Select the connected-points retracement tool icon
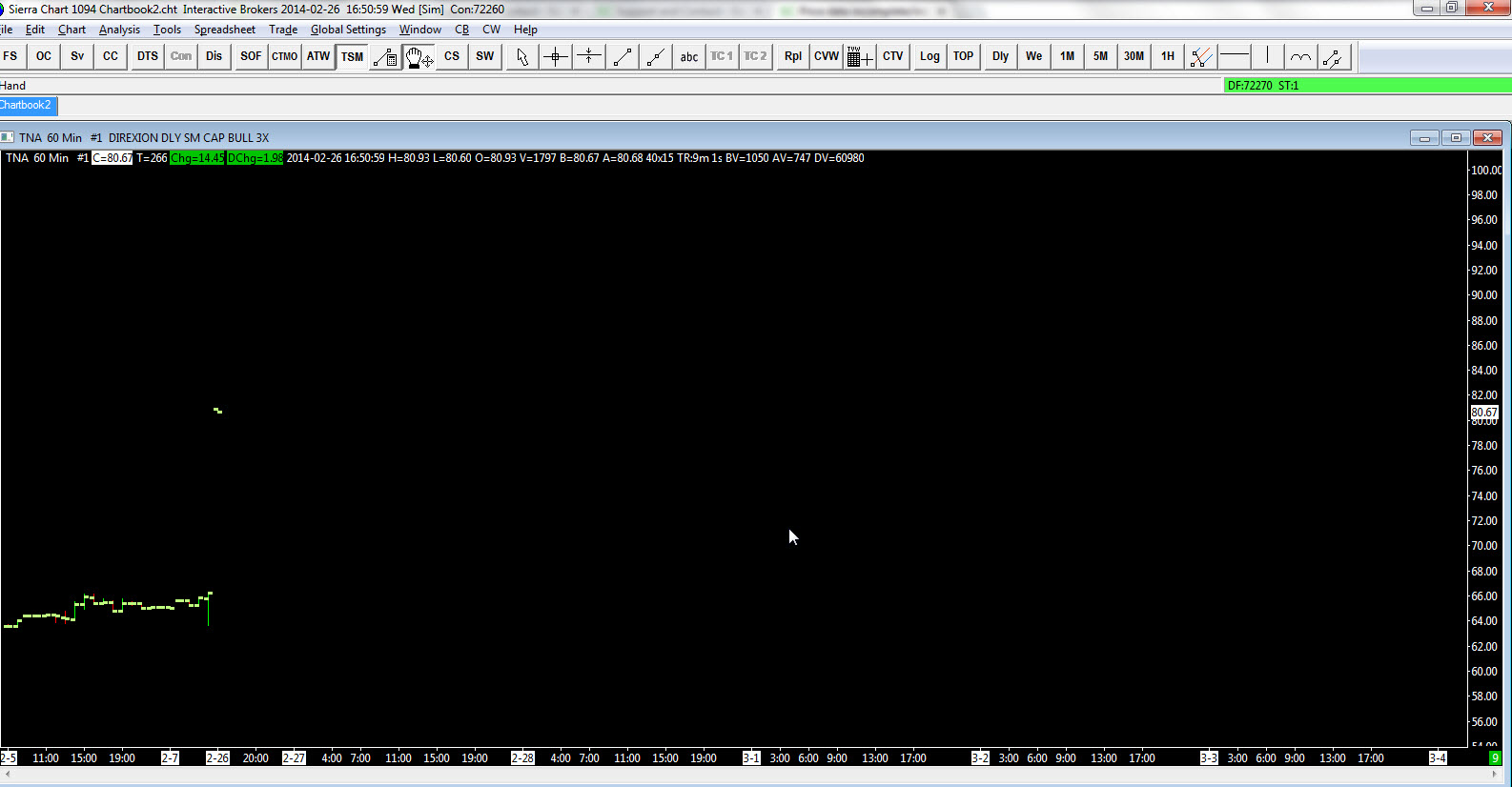1512x787 pixels. [x=1334, y=56]
